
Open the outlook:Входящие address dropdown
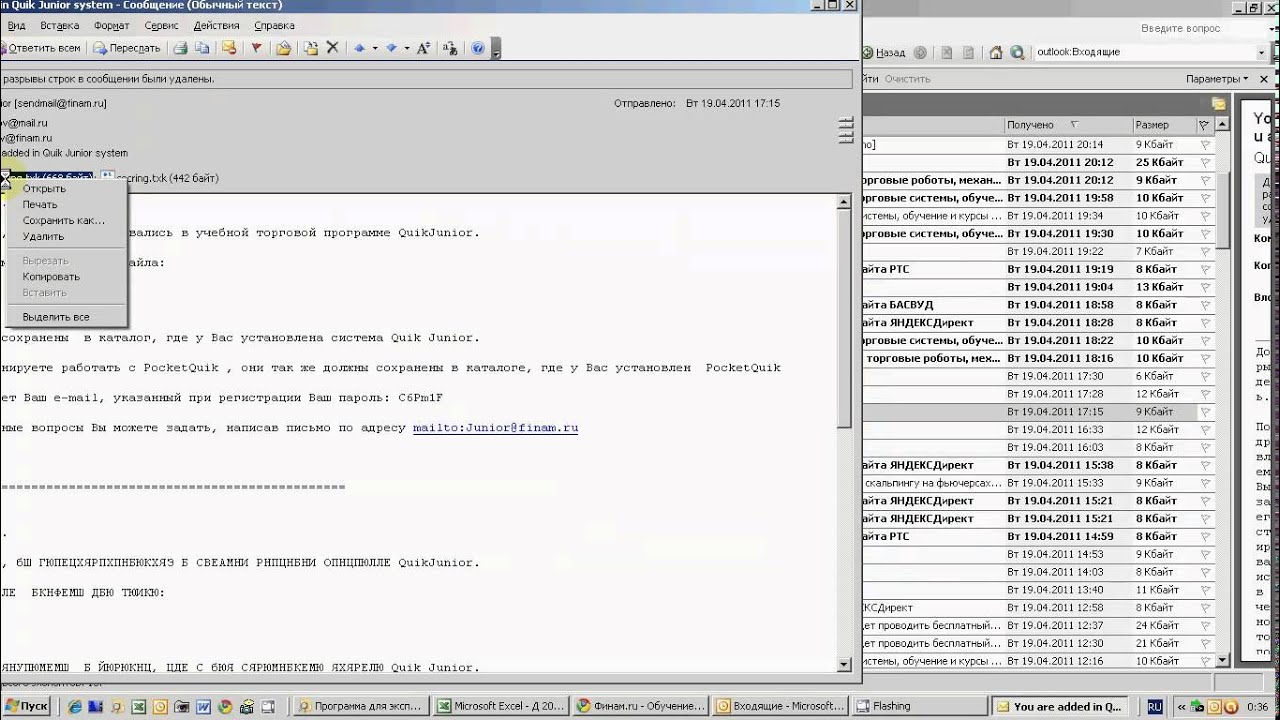(x=1262, y=52)
